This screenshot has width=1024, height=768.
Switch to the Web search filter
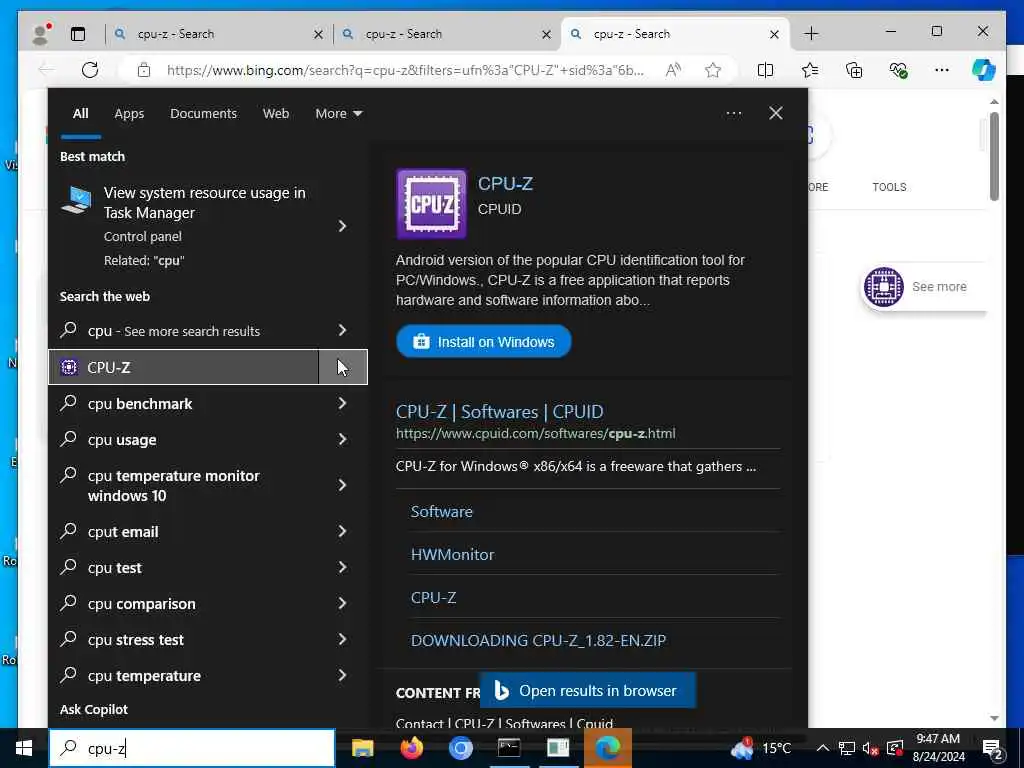[276, 114]
